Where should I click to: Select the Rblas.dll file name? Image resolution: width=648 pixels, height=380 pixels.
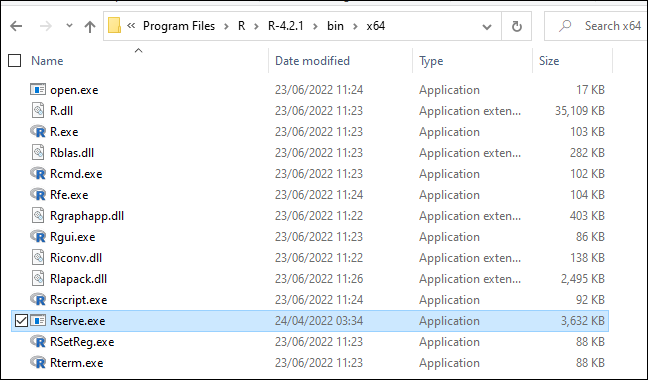(72, 153)
